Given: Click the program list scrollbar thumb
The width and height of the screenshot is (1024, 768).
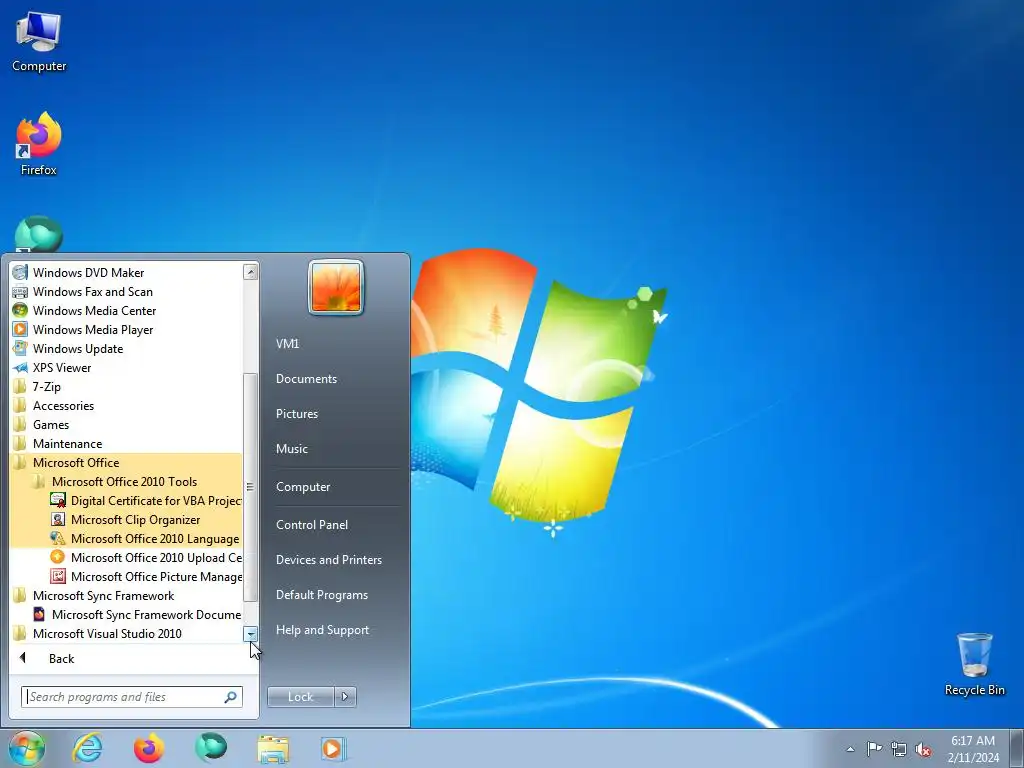Looking at the screenshot, I should coord(251,487).
